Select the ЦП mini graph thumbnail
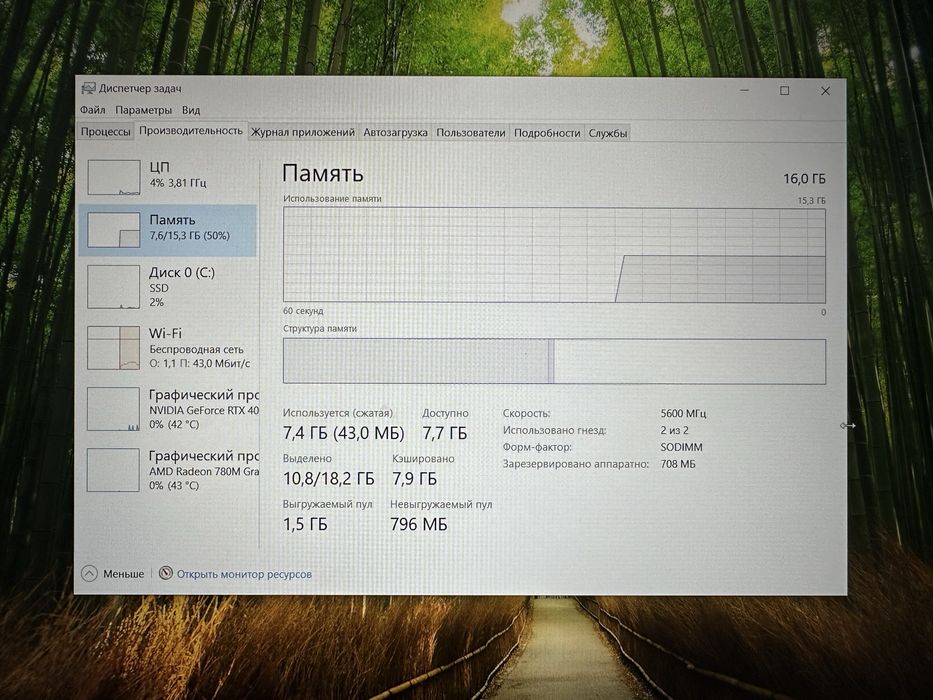The height and width of the screenshot is (700, 933). click(x=114, y=177)
